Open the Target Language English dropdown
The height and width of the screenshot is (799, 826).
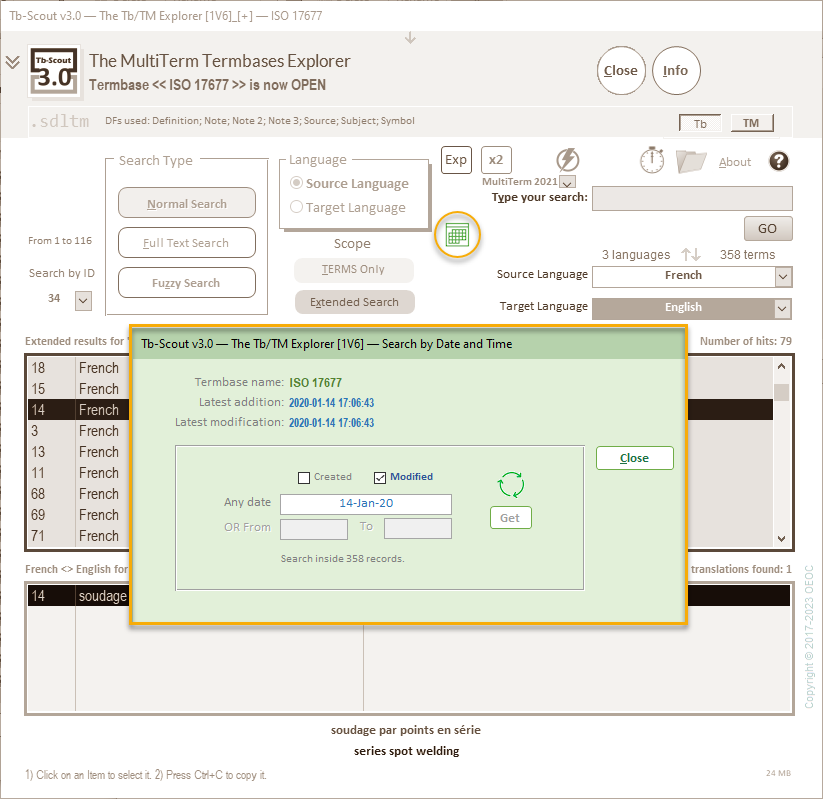point(783,309)
